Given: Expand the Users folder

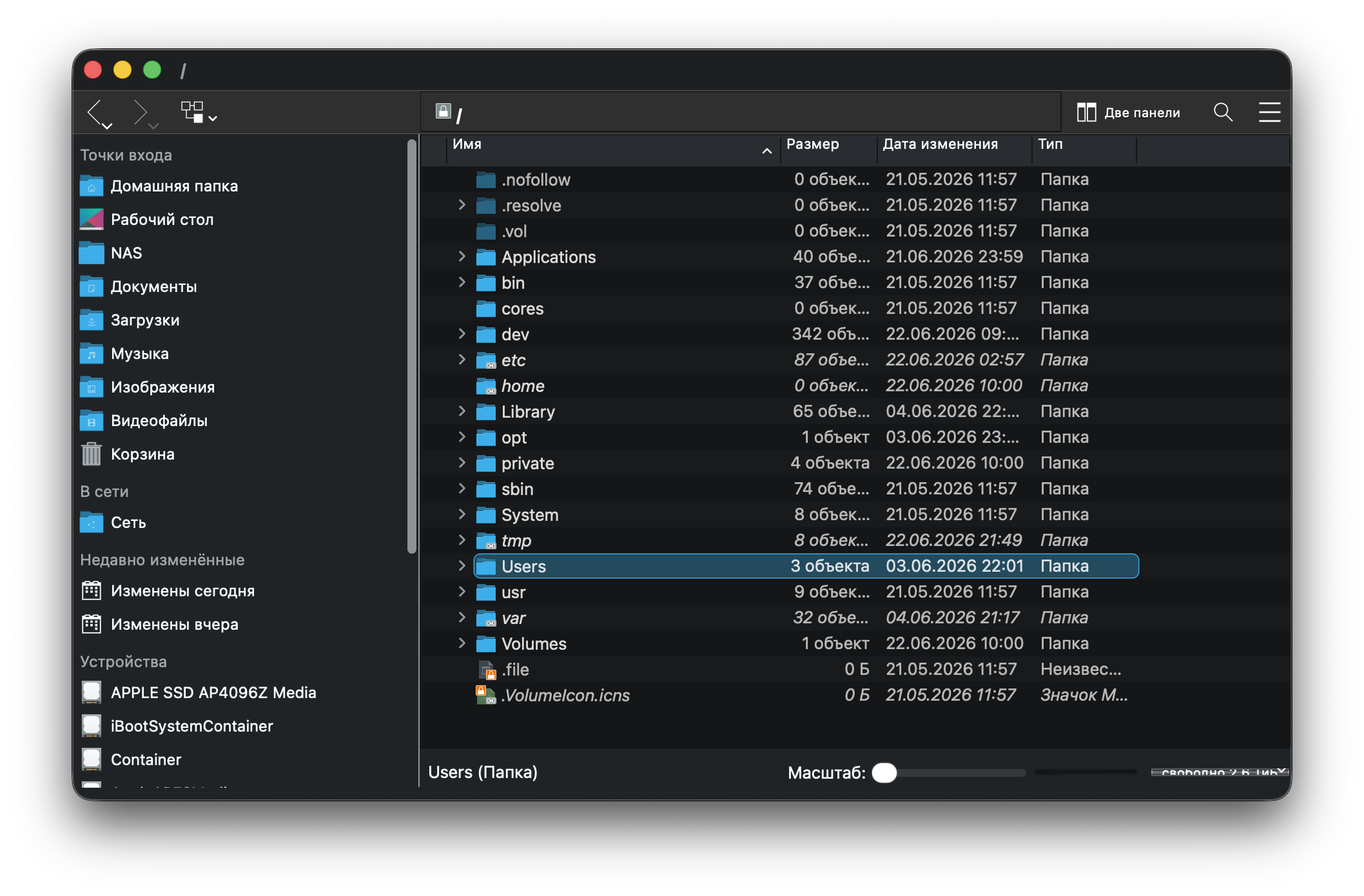Looking at the screenshot, I should point(462,566).
